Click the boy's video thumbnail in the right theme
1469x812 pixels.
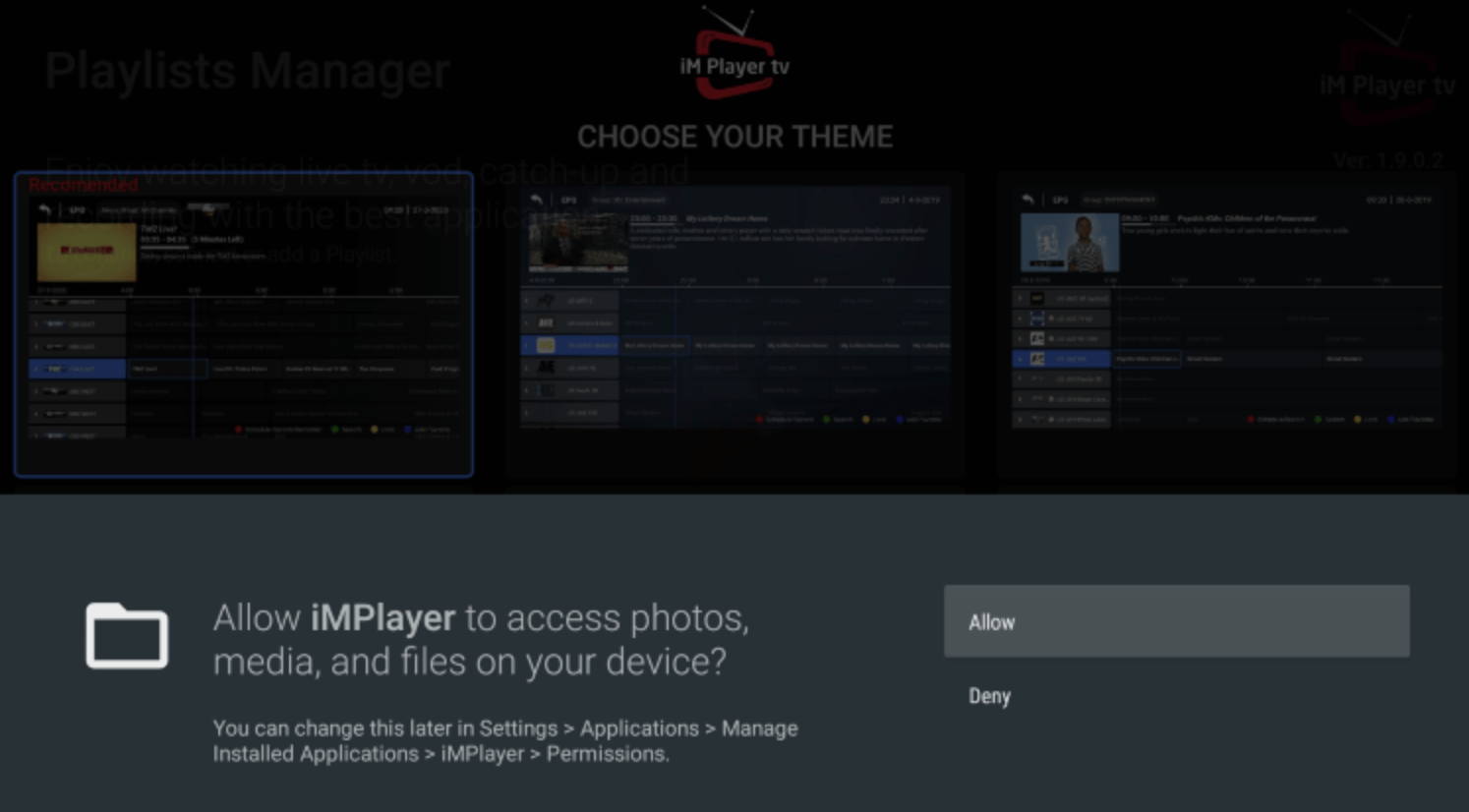(1069, 242)
